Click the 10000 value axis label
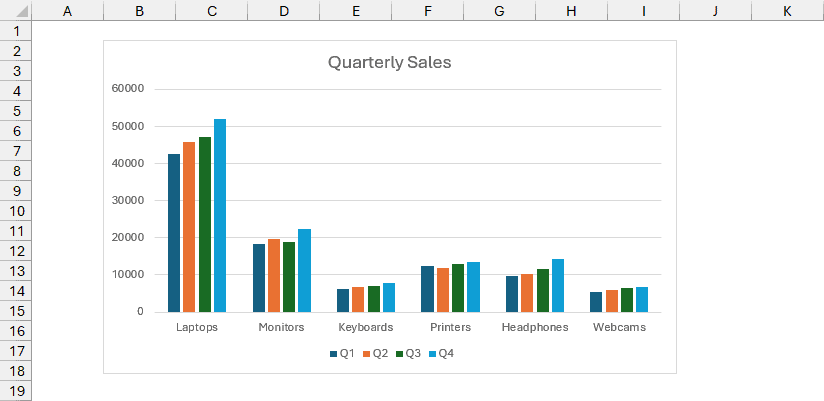This screenshot has height=401, width=824. point(128,274)
